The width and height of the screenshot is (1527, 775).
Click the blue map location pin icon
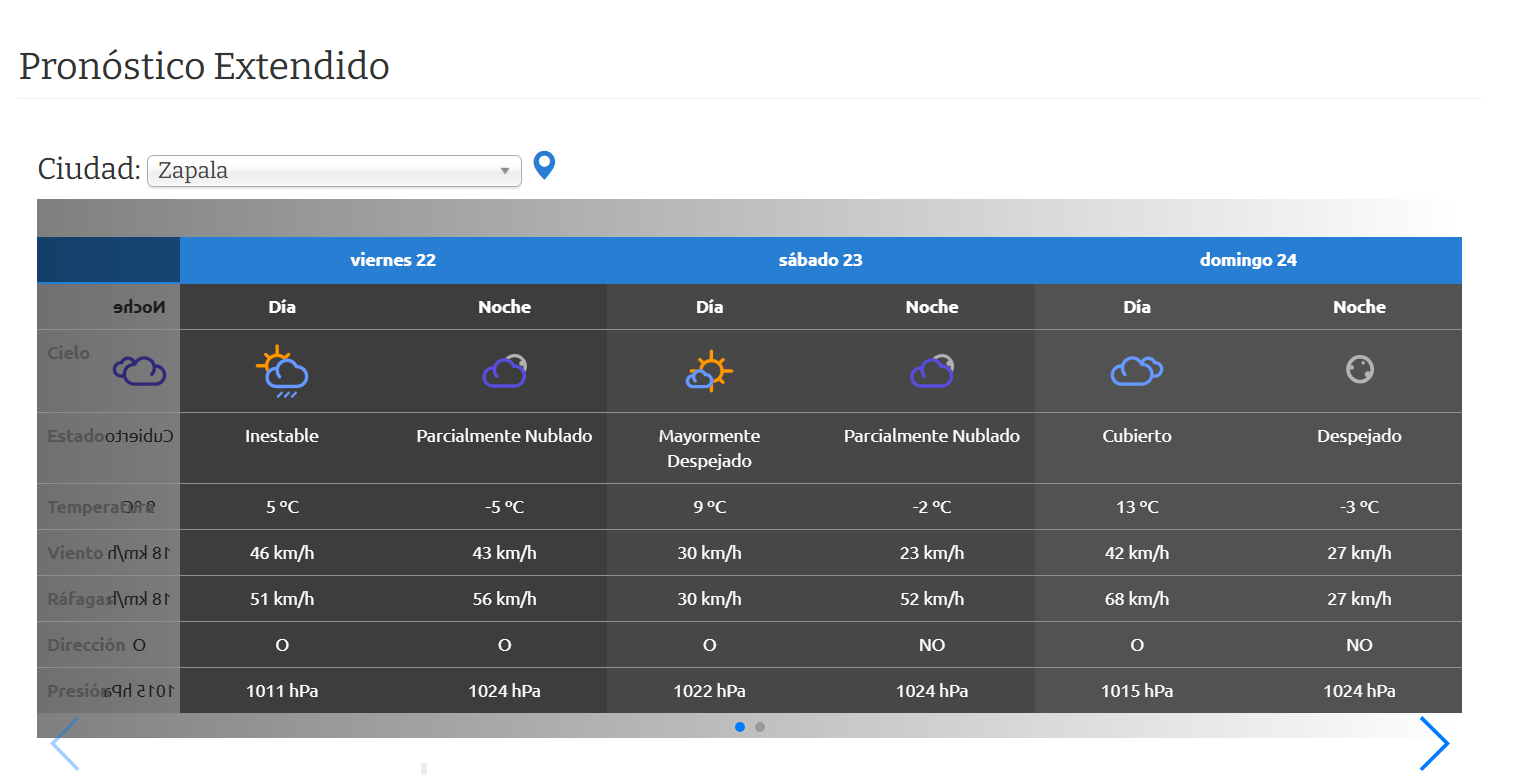[544, 165]
